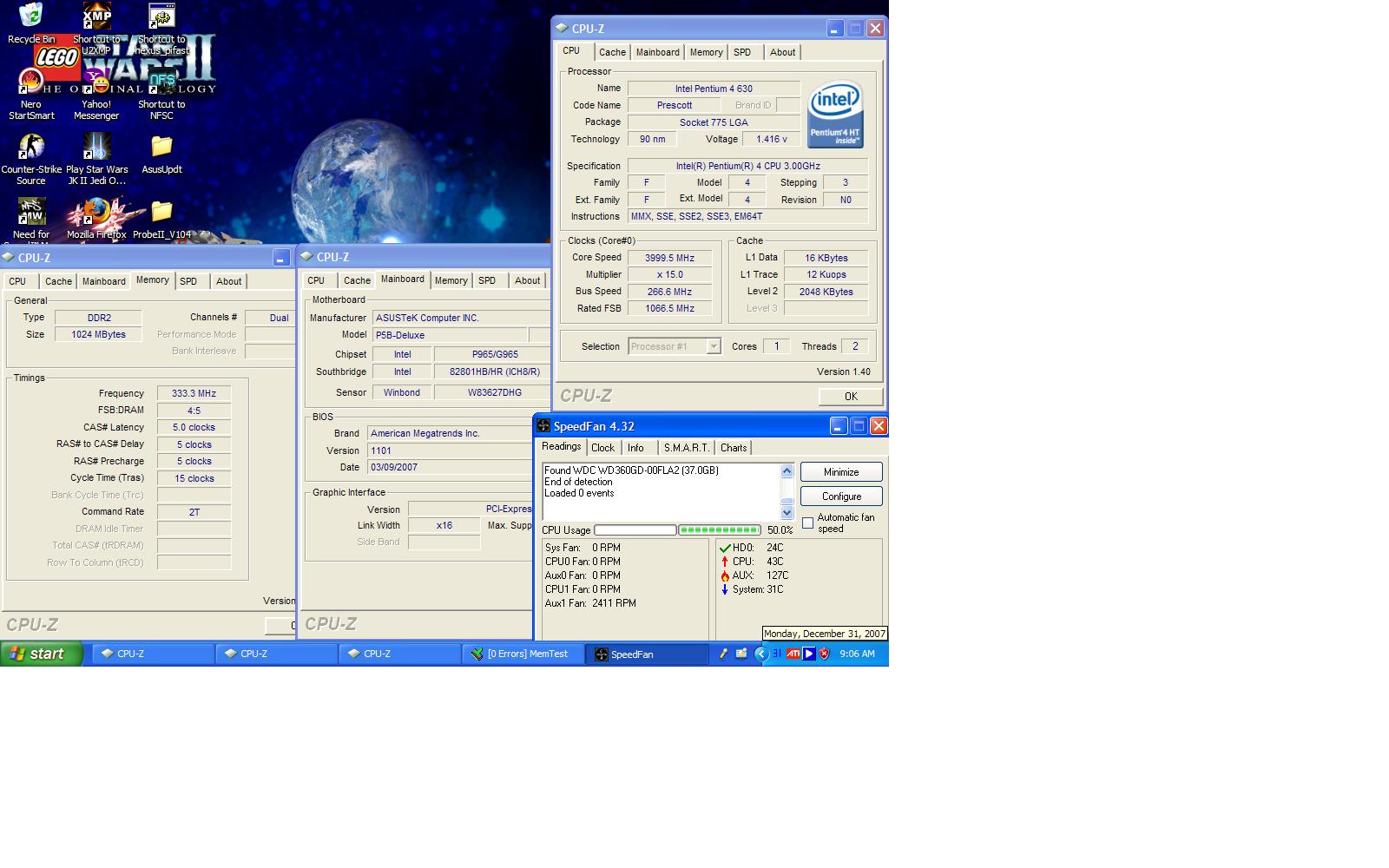The image size is (1389, 868).
Task: Select the Need for Speed MW shortcut
Action: tap(31, 212)
